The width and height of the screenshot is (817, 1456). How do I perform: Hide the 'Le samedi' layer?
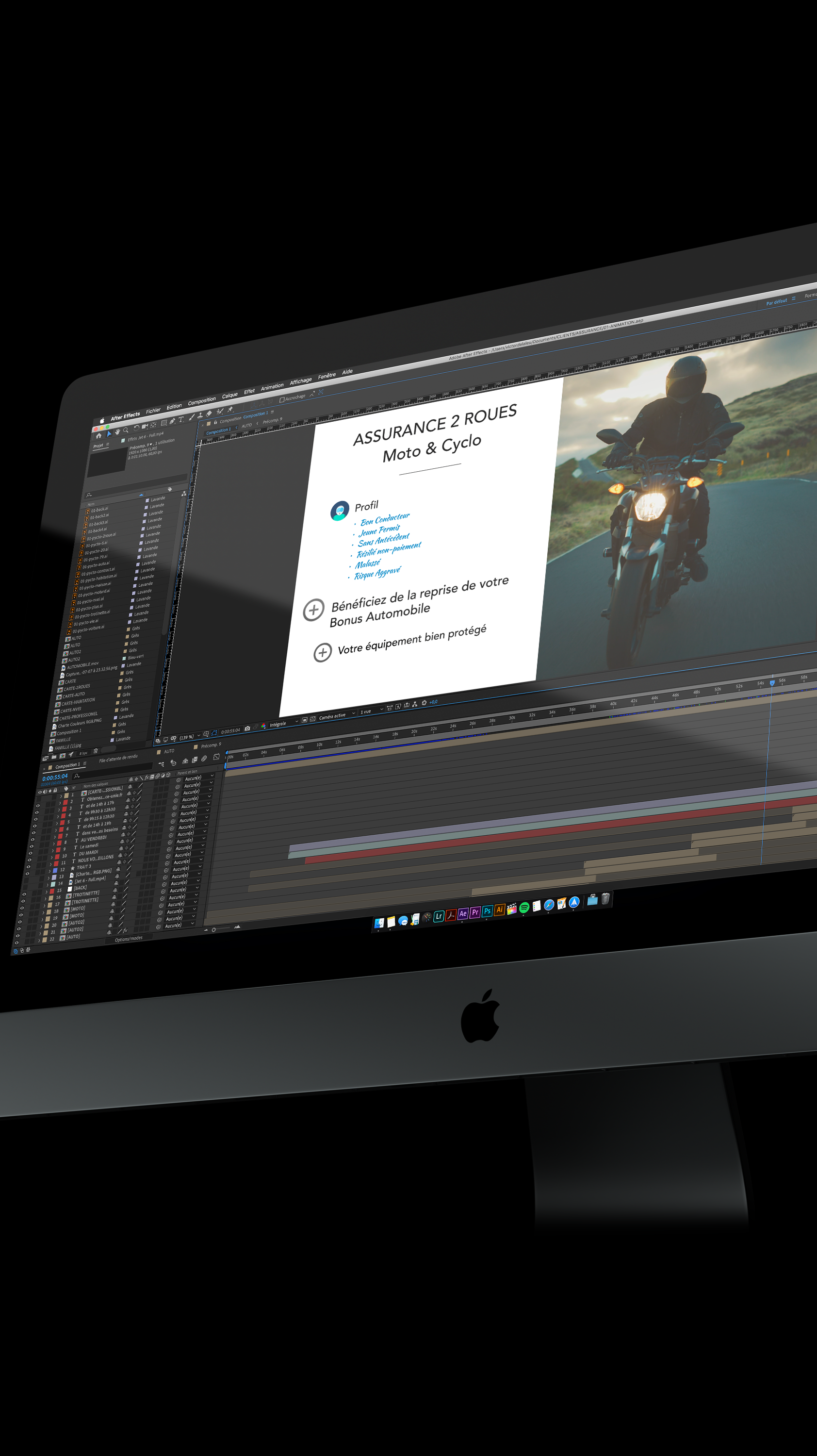[31, 854]
